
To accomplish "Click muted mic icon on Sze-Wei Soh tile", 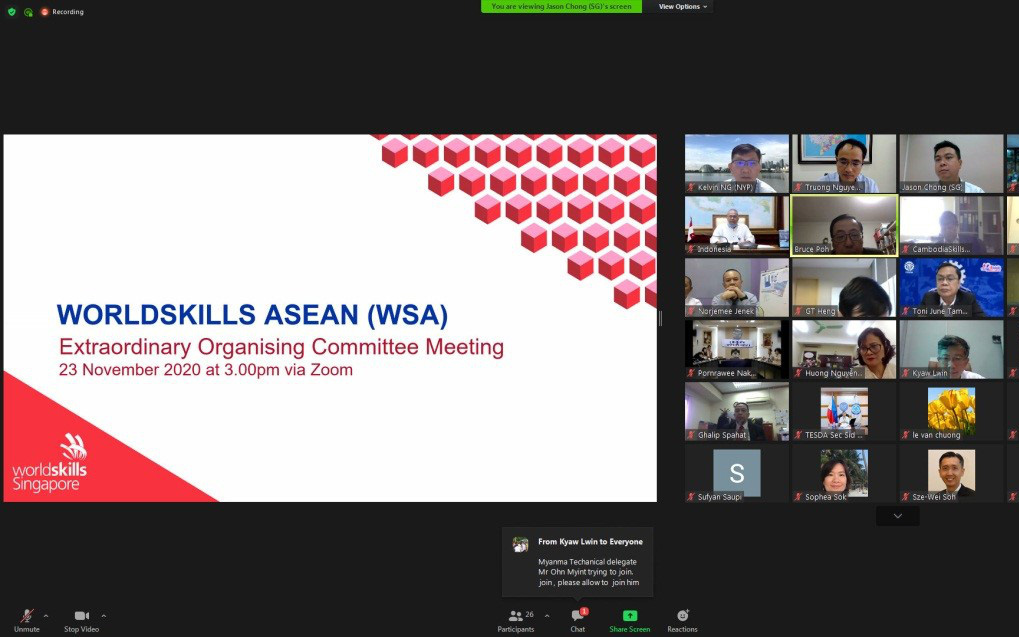I will click(x=905, y=497).
